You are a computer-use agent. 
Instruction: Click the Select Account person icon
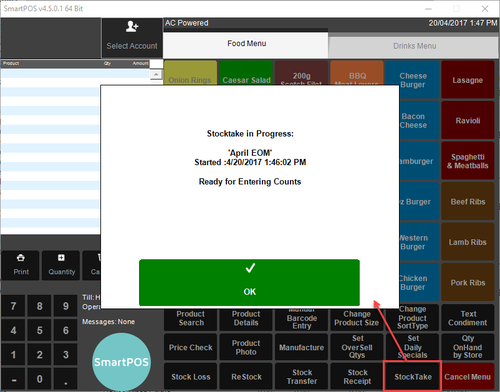click(x=132, y=27)
